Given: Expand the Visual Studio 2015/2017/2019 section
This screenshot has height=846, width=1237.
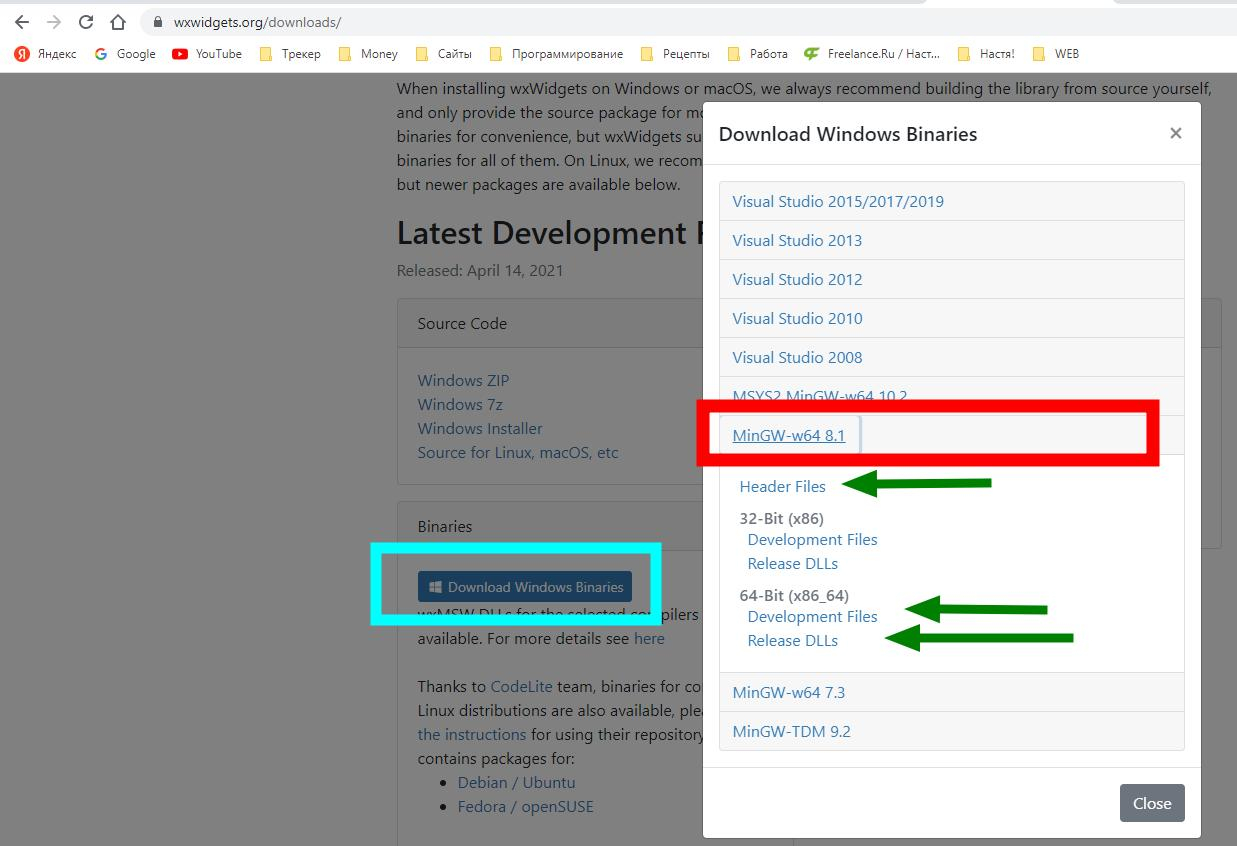Looking at the screenshot, I should point(837,201).
